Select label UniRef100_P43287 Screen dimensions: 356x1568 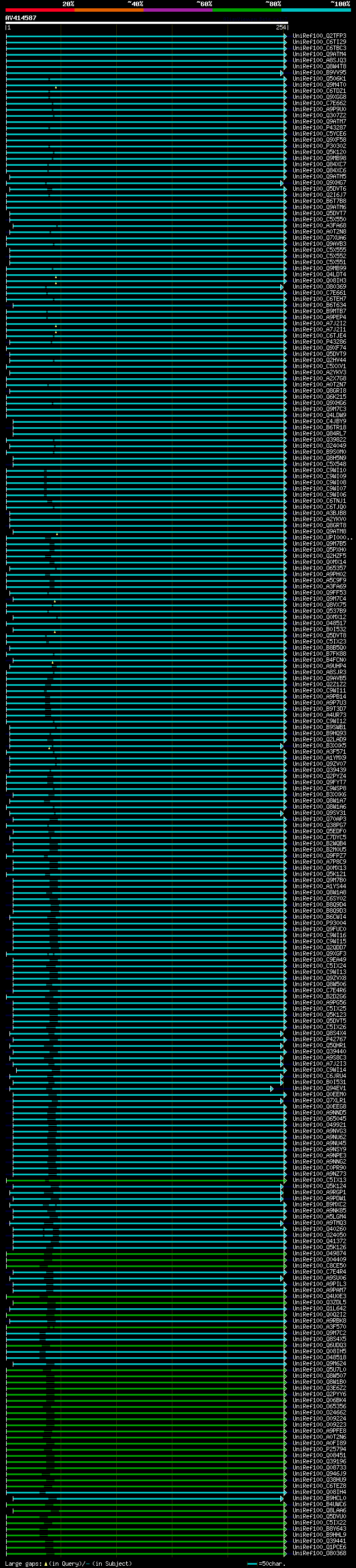[x=319, y=128]
